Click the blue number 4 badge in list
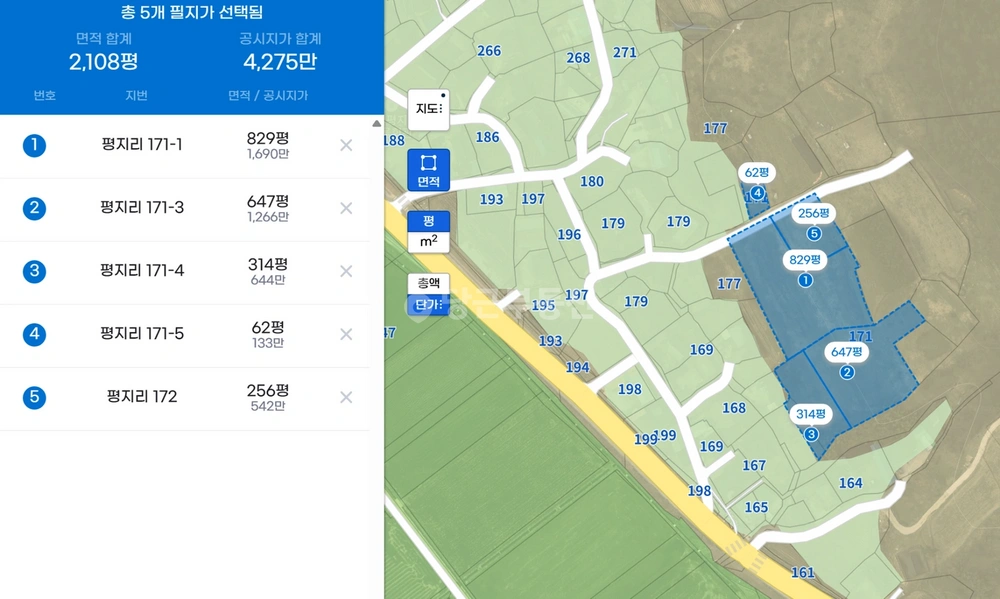Image resolution: width=1000 pixels, height=599 pixels. (34, 334)
